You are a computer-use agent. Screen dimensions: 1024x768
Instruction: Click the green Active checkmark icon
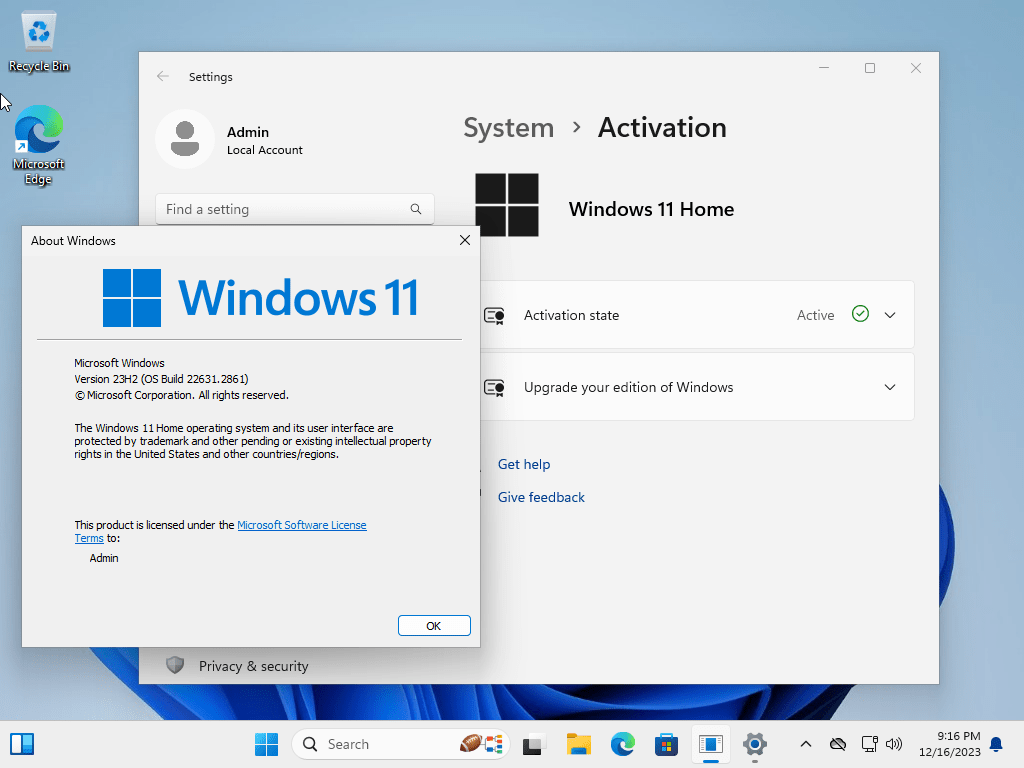pyautogui.click(x=860, y=314)
